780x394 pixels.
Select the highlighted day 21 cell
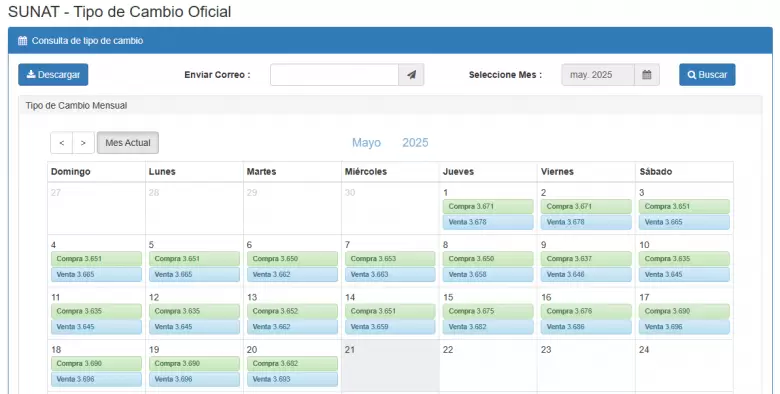tap(390, 365)
